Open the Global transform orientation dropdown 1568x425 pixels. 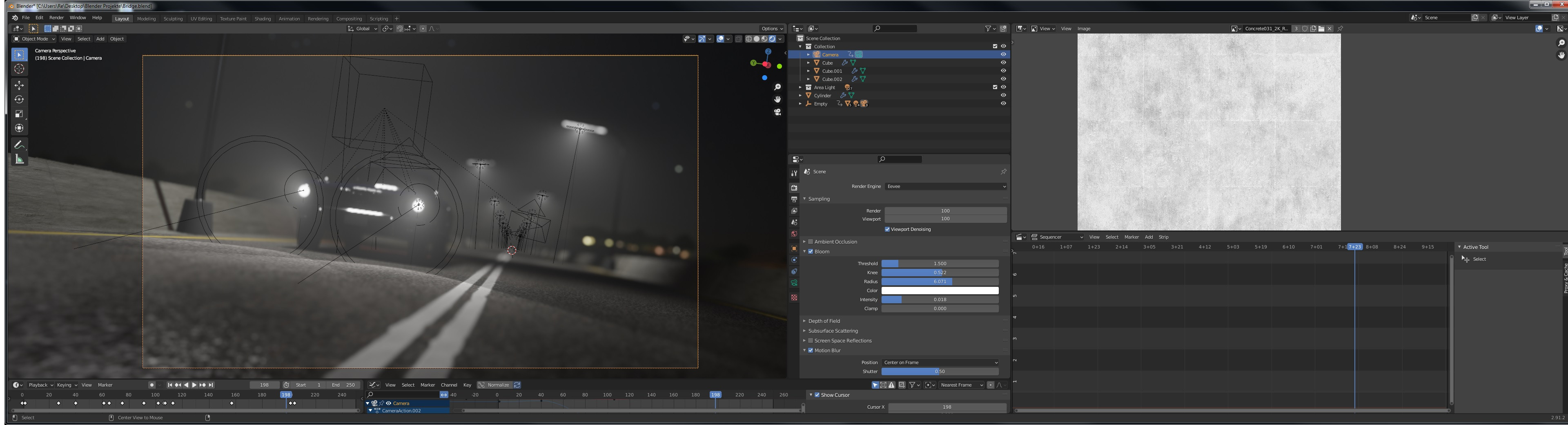(x=362, y=29)
